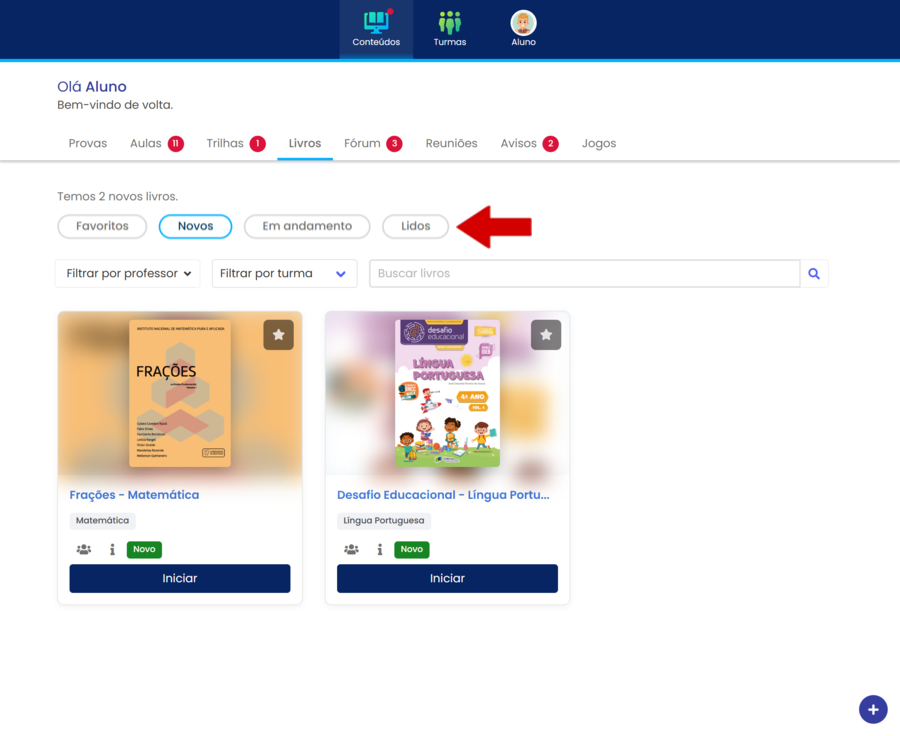Choose the Em andamento filter
The image size is (900, 736).
click(x=307, y=226)
